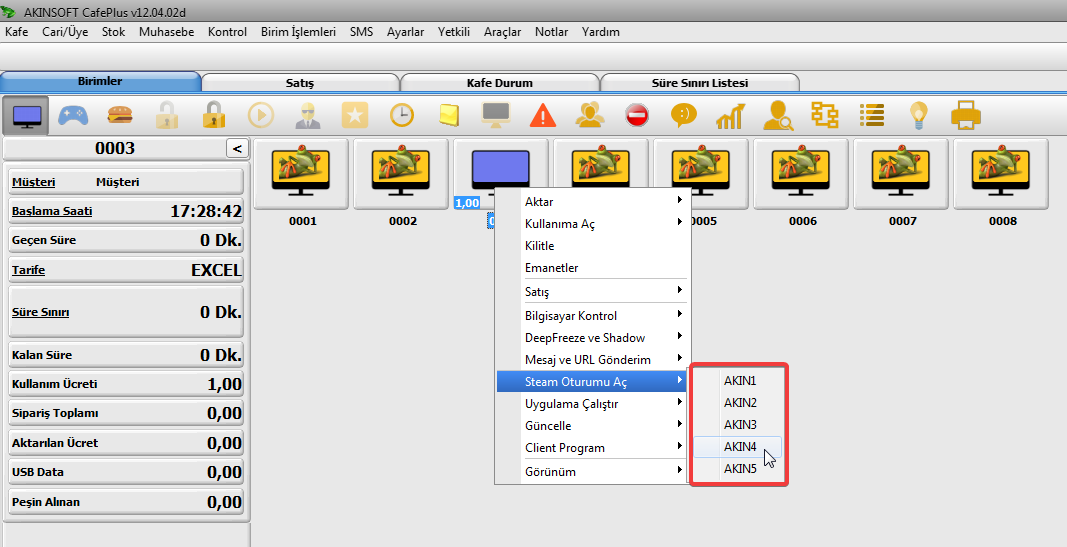This screenshot has width=1067, height=547.
Task: Click the clock toolbar icon
Action: (x=401, y=116)
